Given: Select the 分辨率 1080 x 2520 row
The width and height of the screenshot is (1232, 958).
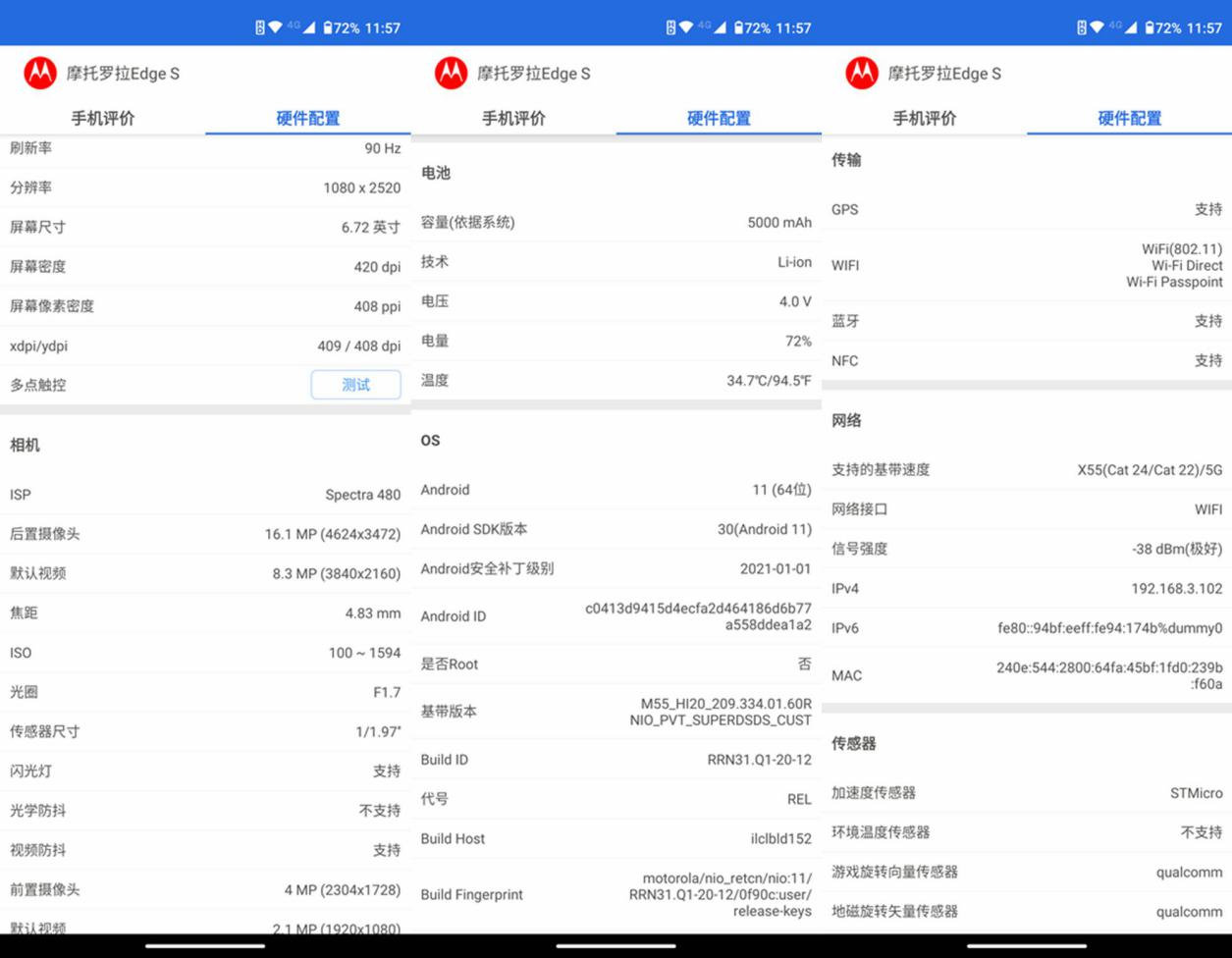Looking at the screenshot, I should pyautogui.click(x=205, y=187).
